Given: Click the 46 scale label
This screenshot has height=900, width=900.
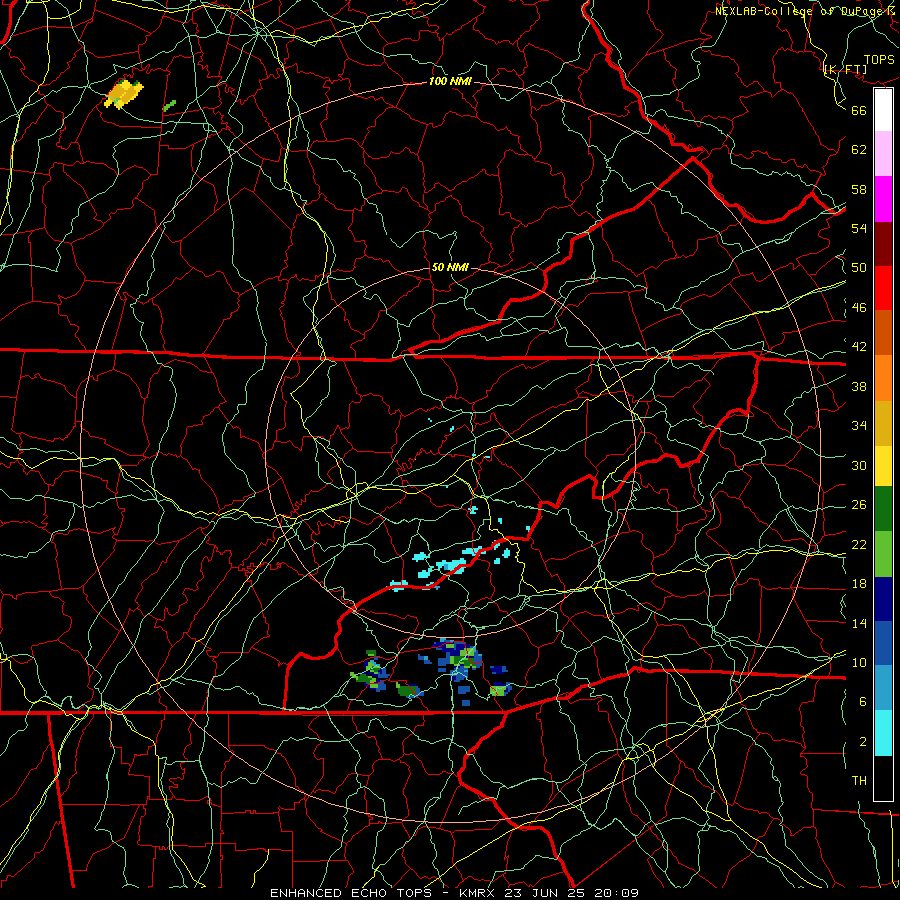Looking at the screenshot, I should click(859, 308).
